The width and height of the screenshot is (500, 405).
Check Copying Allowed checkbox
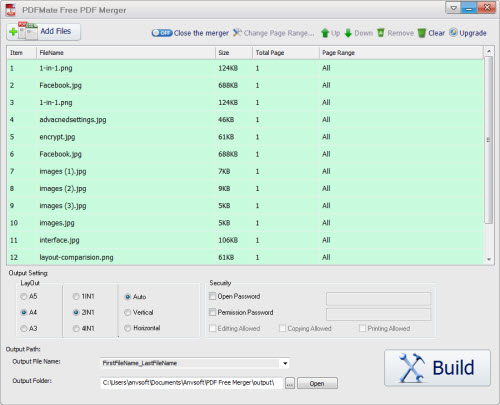(x=282, y=328)
